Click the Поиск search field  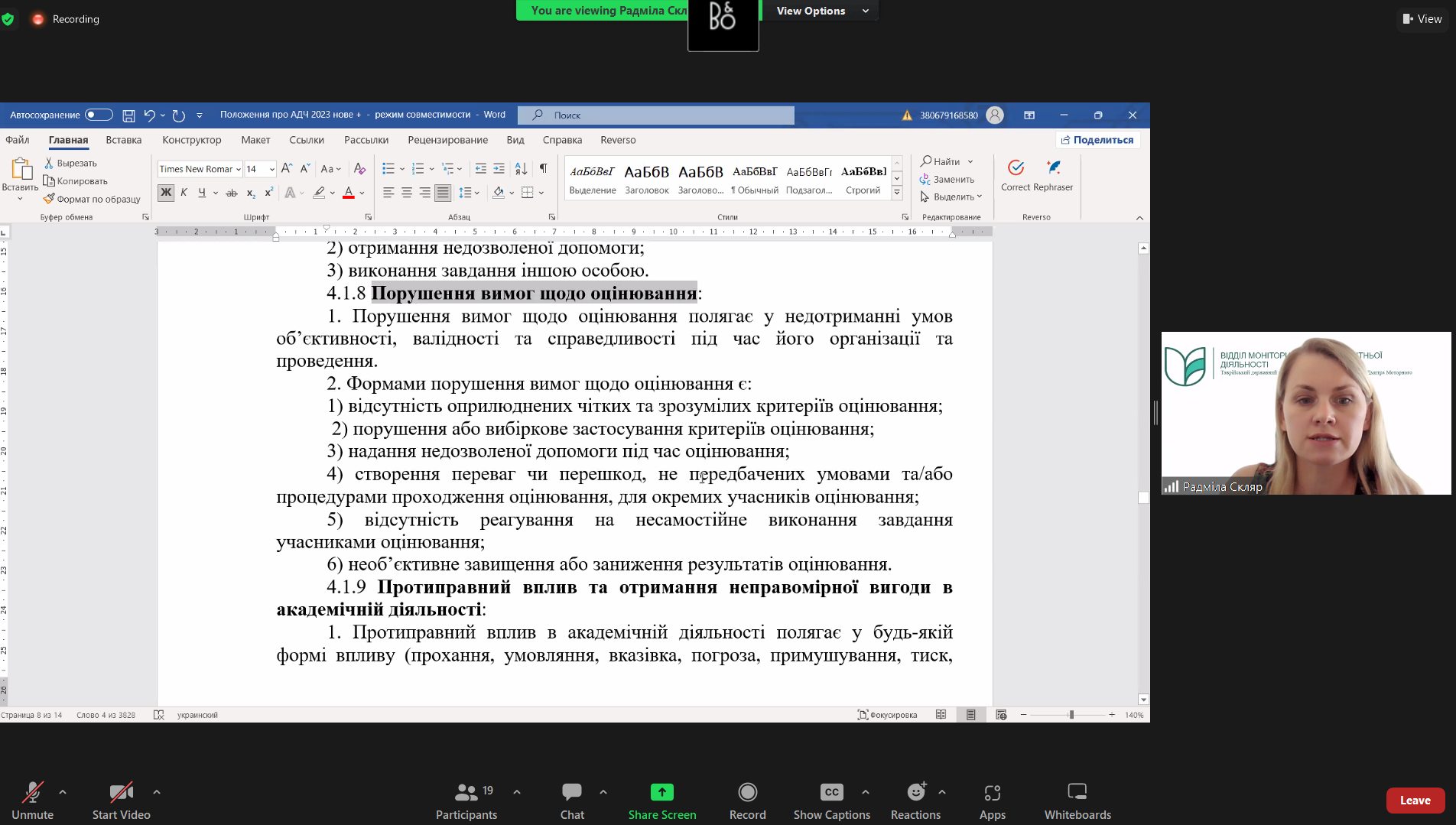coord(656,115)
